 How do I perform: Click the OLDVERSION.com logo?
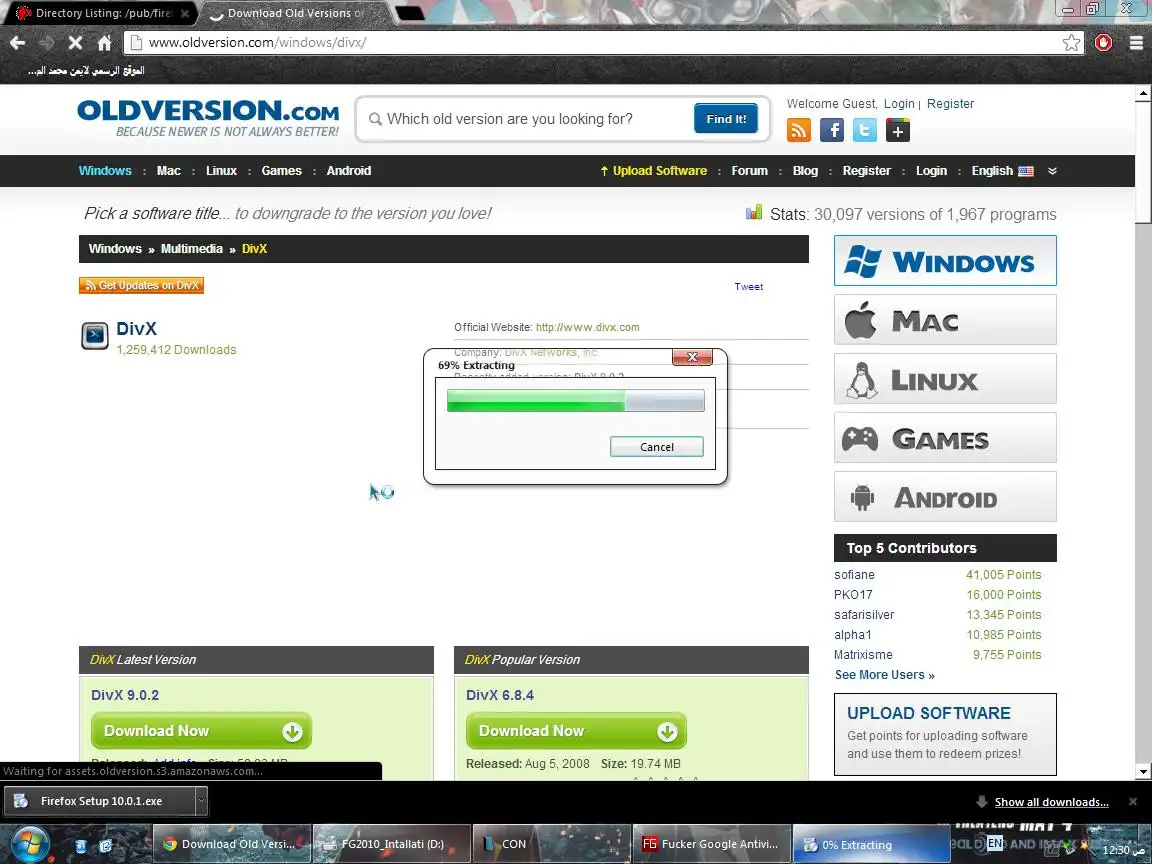point(208,118)
